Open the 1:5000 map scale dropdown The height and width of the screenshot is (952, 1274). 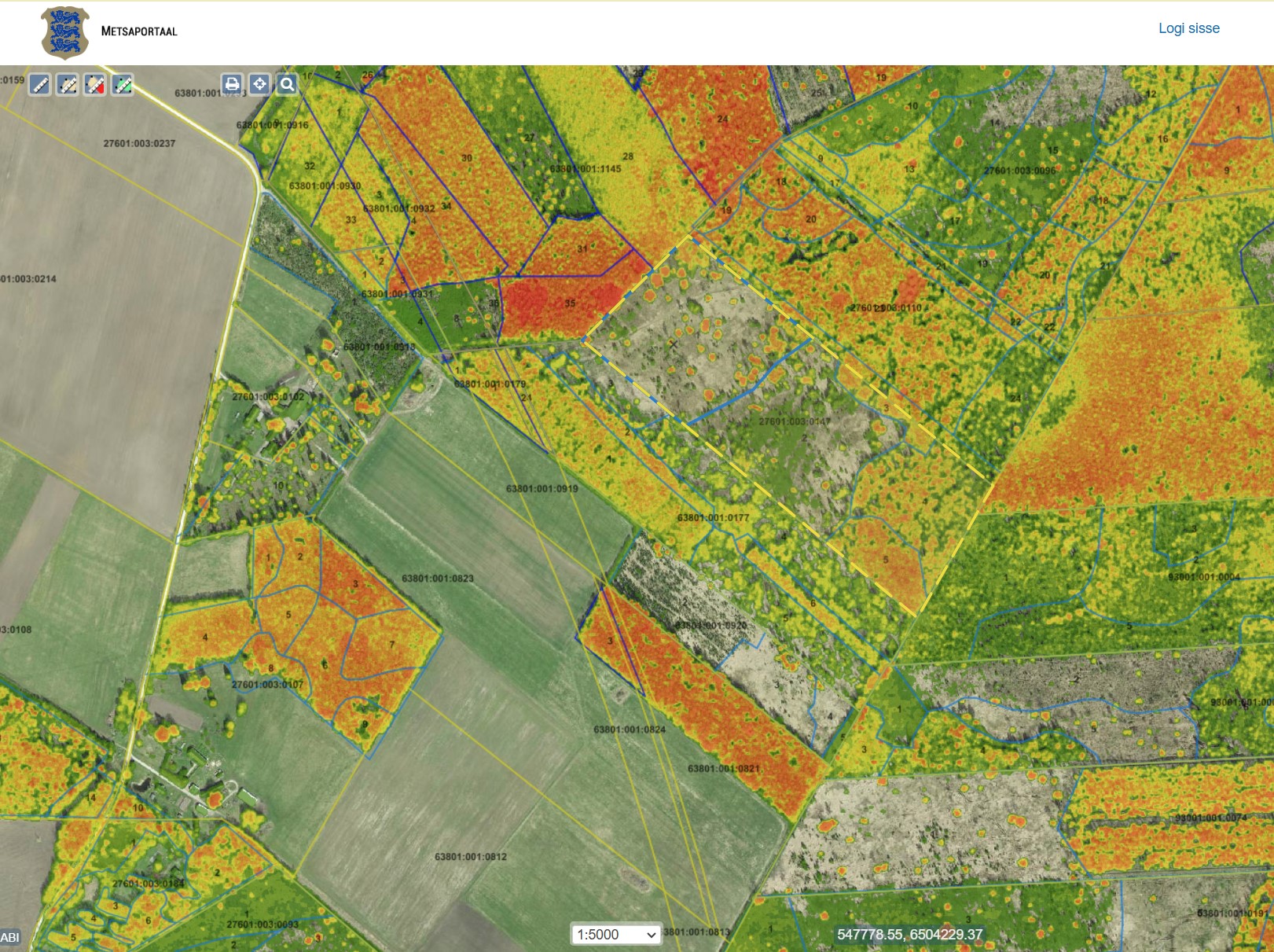click(x=615, y=934)
